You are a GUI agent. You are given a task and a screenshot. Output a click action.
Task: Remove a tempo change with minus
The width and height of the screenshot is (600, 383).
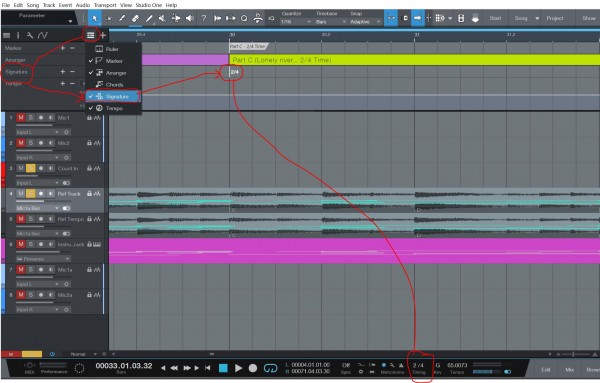[x=72, y=83]
